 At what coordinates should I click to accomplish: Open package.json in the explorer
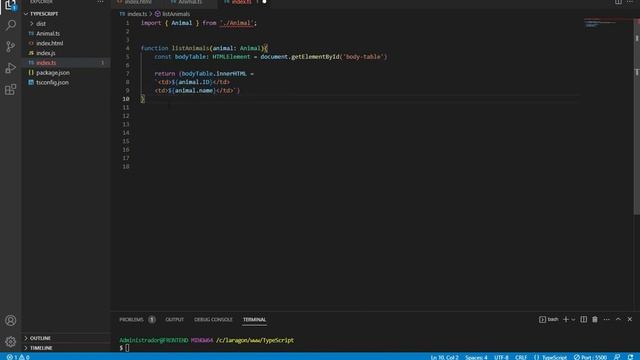point(53,73)
